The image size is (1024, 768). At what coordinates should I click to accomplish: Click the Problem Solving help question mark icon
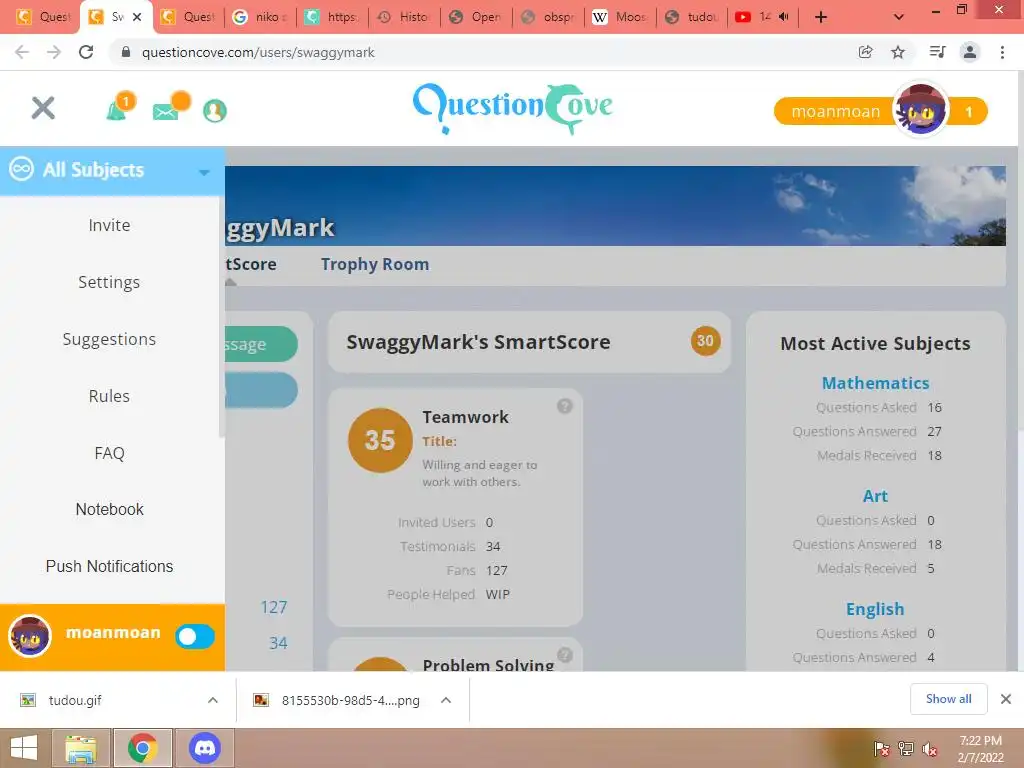565,654
